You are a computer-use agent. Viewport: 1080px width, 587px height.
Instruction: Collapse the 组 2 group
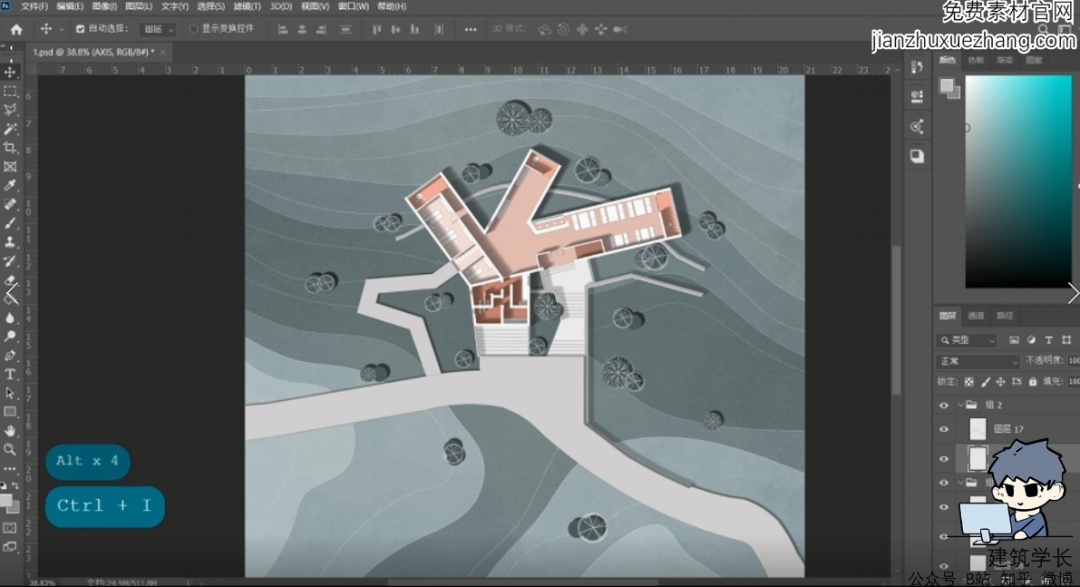[x=960, y=405]
